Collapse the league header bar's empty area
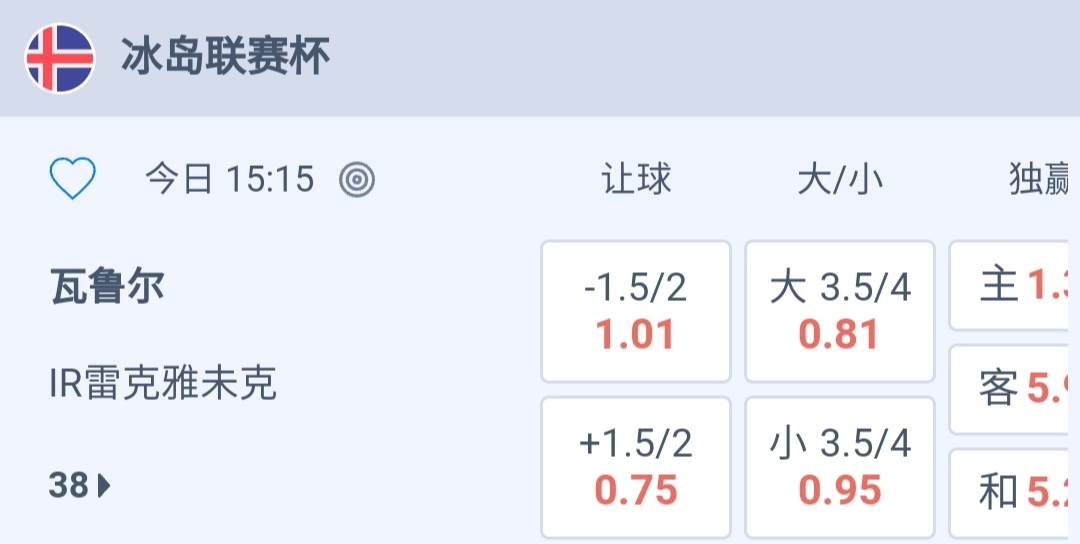1080x544 pixels. (x=700, y=58)
